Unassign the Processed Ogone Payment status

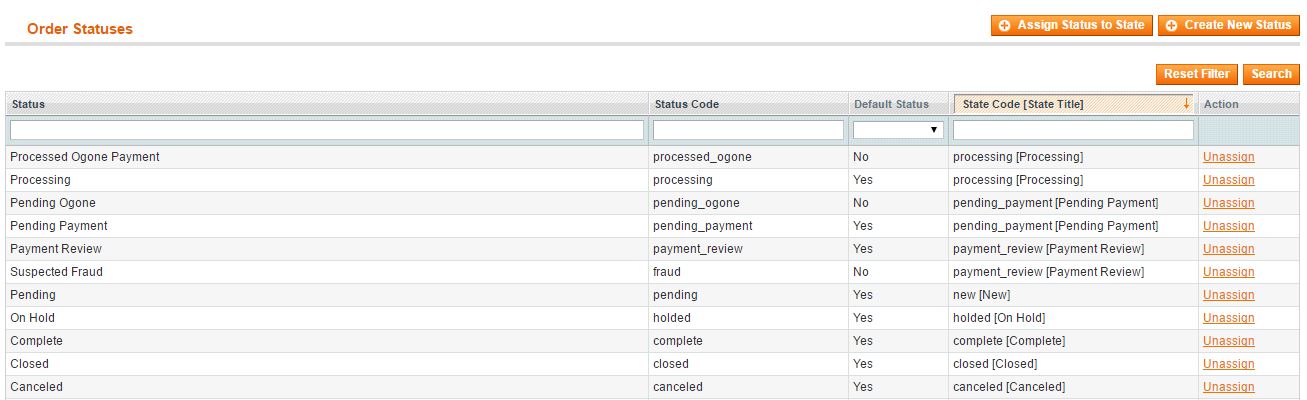point(1228,157)
